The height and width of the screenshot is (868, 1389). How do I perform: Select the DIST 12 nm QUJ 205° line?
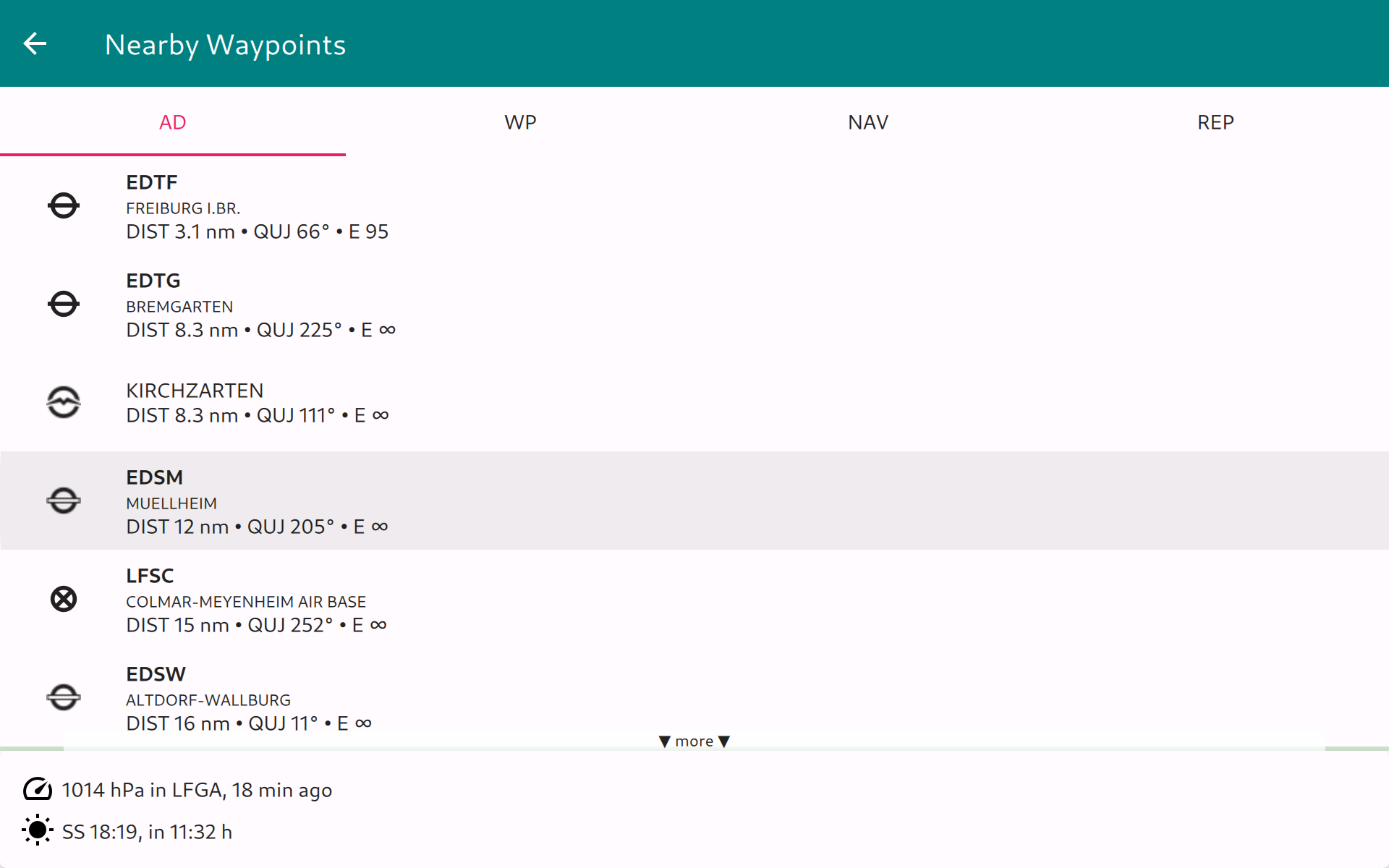point(257,527)
